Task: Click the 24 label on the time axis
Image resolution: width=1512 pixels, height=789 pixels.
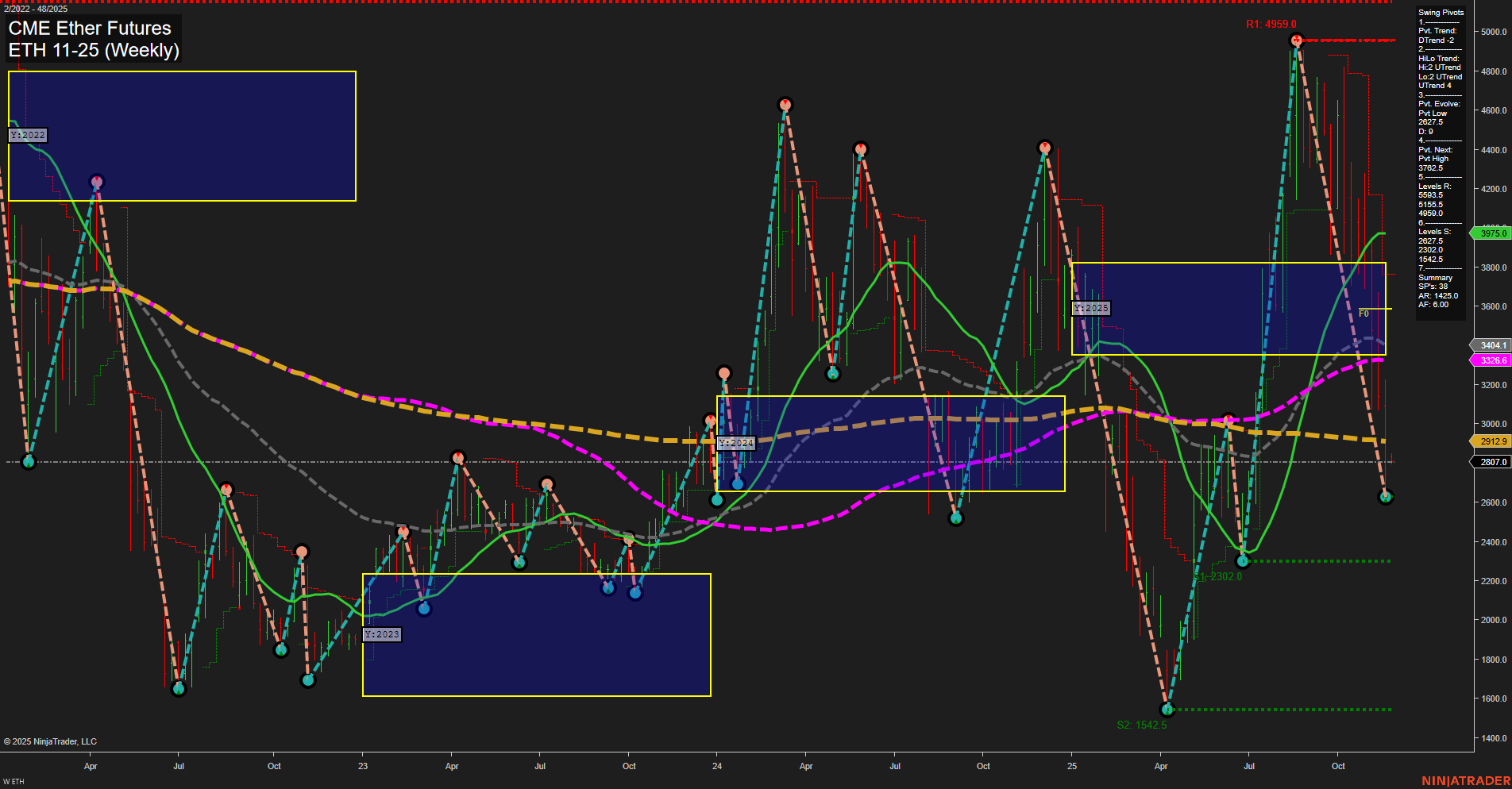Action: point(717,766)
